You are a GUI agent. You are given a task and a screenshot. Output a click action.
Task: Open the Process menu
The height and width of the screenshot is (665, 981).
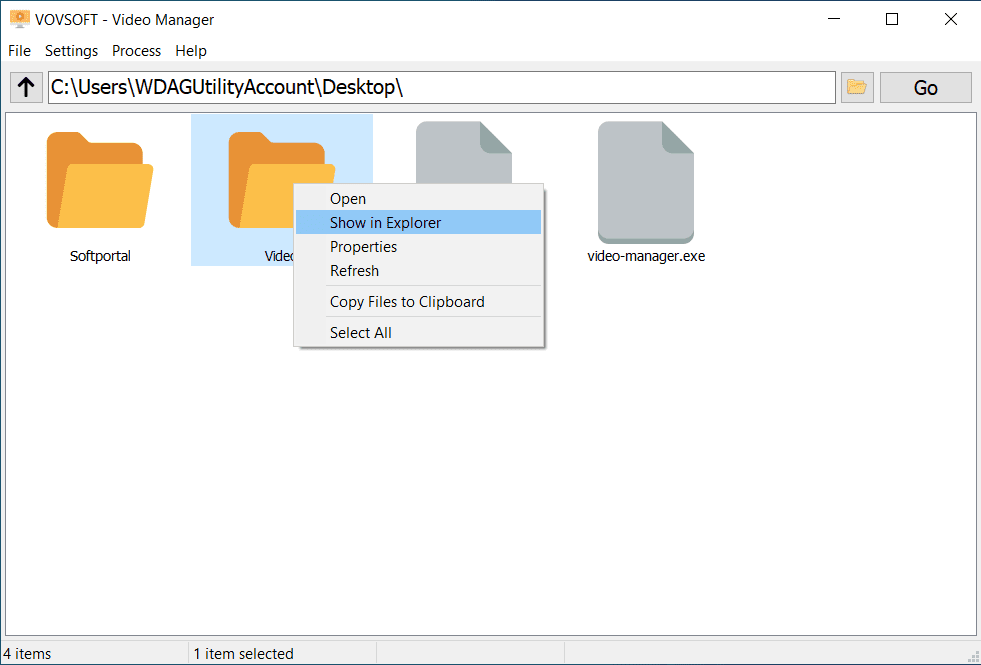[x=136, y=51]
